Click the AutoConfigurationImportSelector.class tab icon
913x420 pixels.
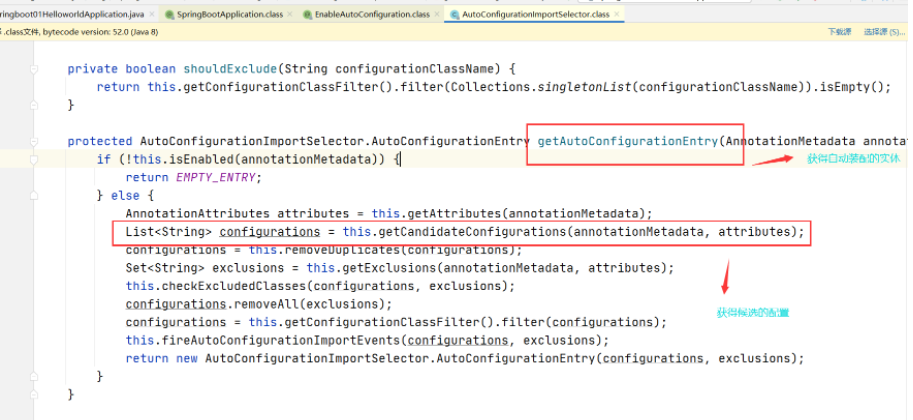coord(456,15)
